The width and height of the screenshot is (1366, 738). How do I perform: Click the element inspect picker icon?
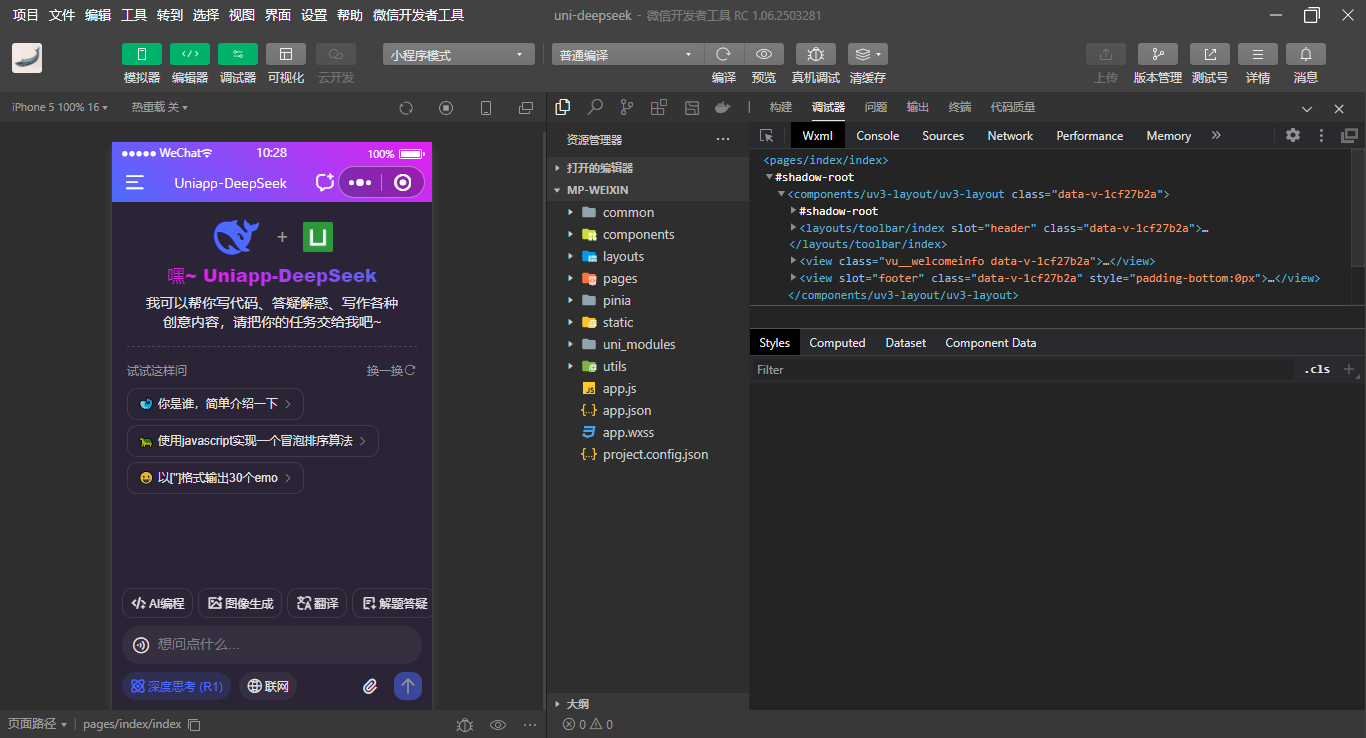pos(767,136)
